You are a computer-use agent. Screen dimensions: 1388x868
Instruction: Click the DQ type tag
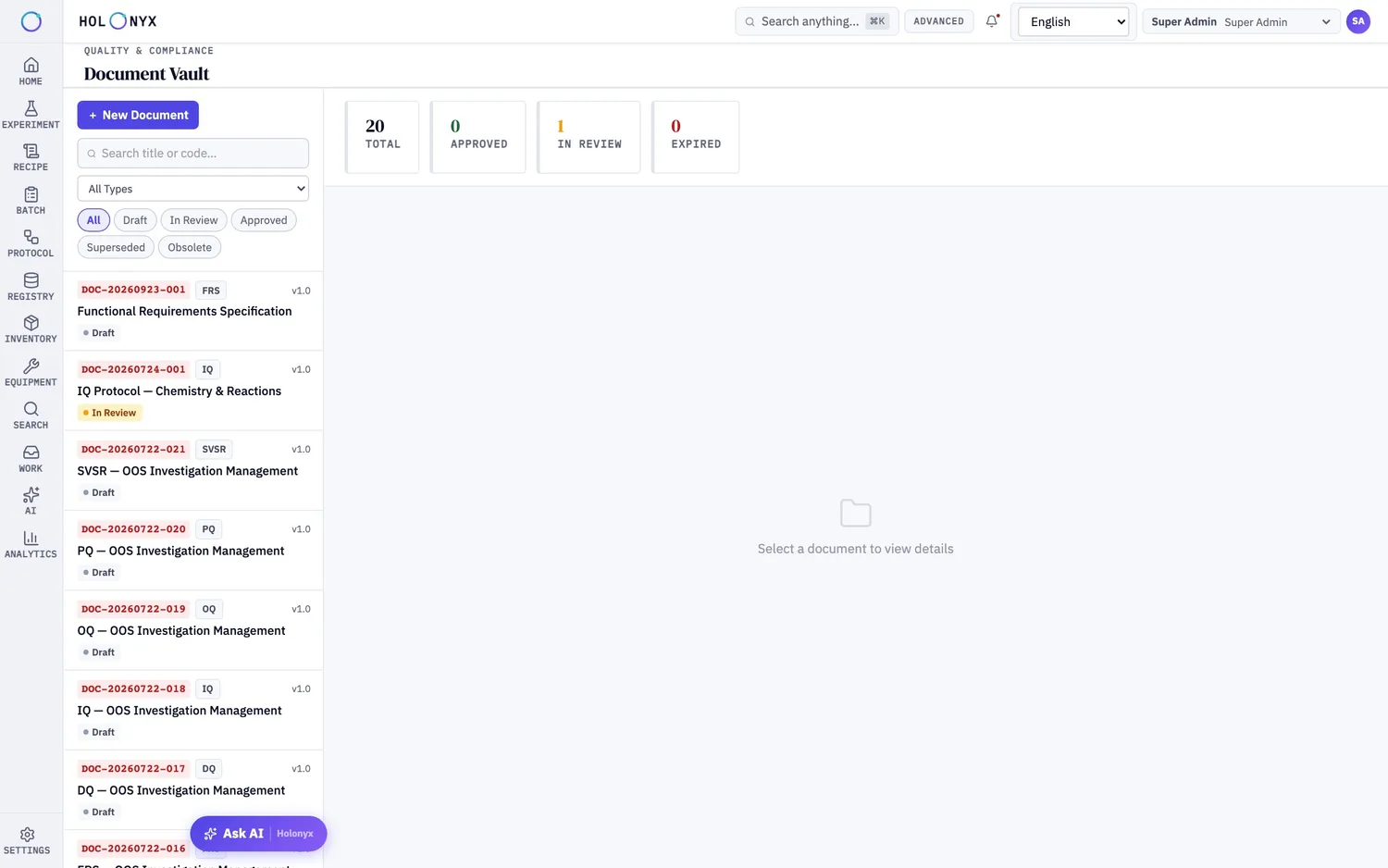(209, 769)
